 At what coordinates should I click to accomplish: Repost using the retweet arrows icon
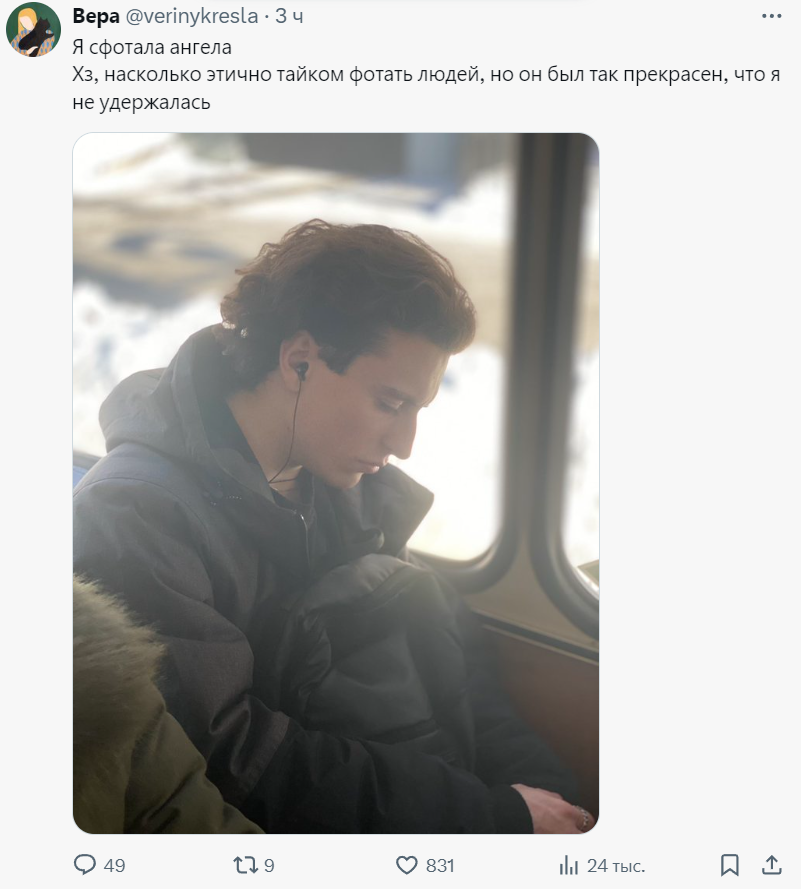point(246,865)
